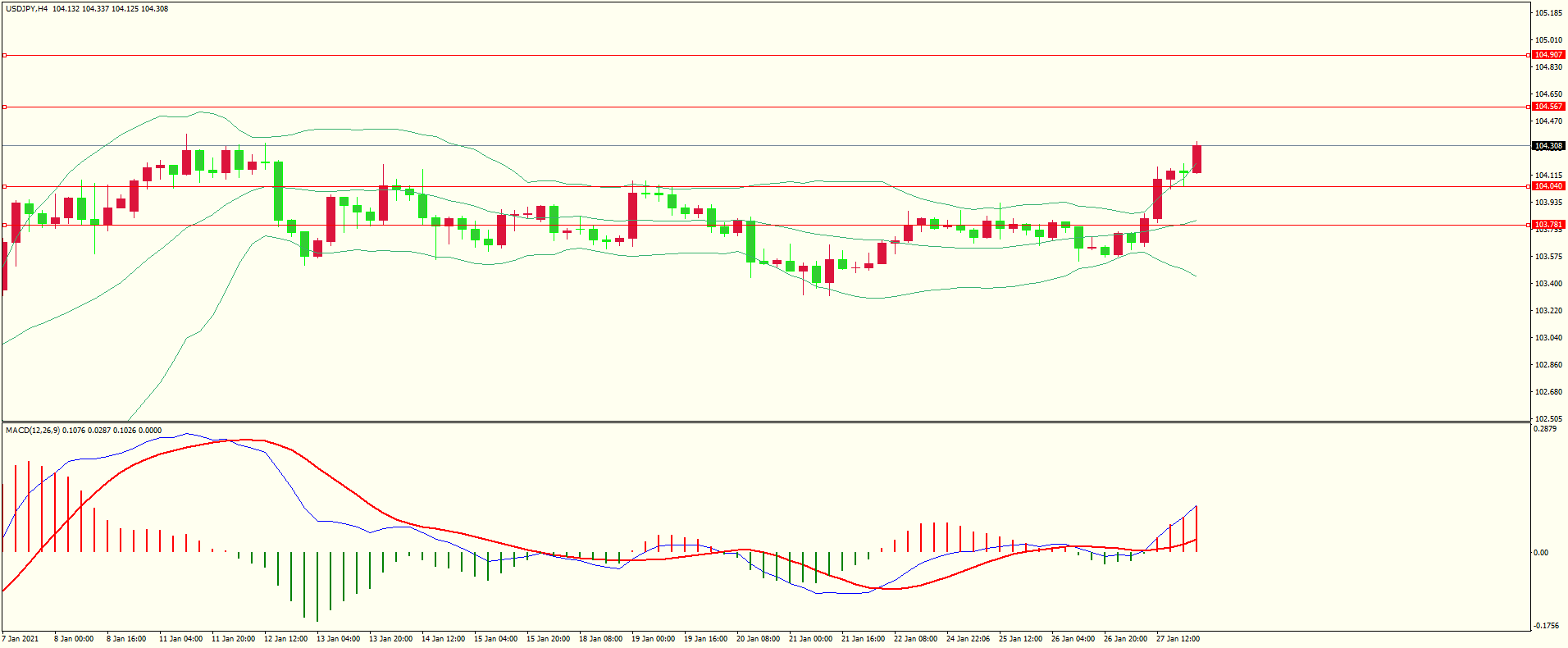Image resolution: width=1568 pixels, height=648 pixels.
Task: Select the 19 Jan 00:00 time label
Action: (654, 638)
